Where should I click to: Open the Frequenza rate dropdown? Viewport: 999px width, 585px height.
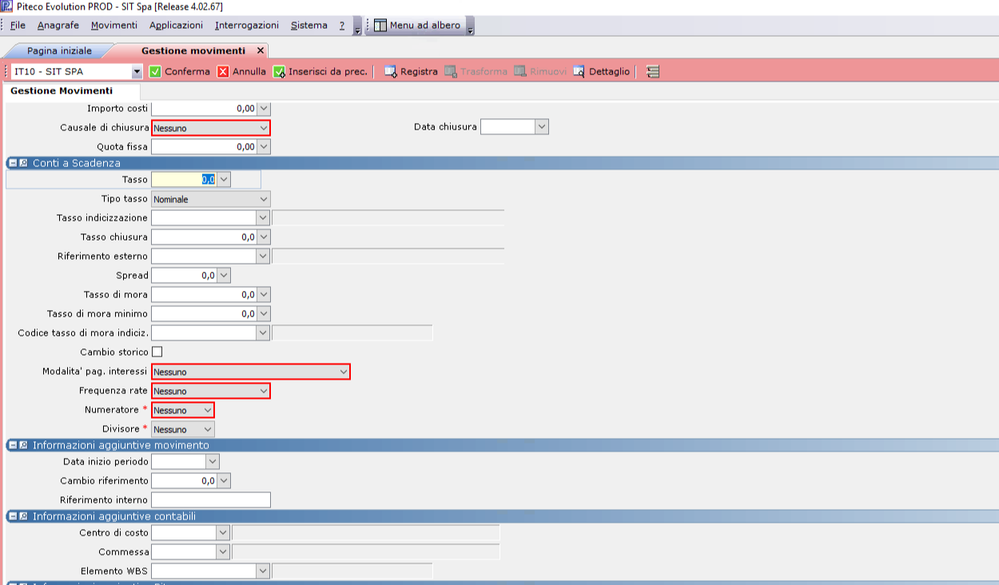click(264, 391)
